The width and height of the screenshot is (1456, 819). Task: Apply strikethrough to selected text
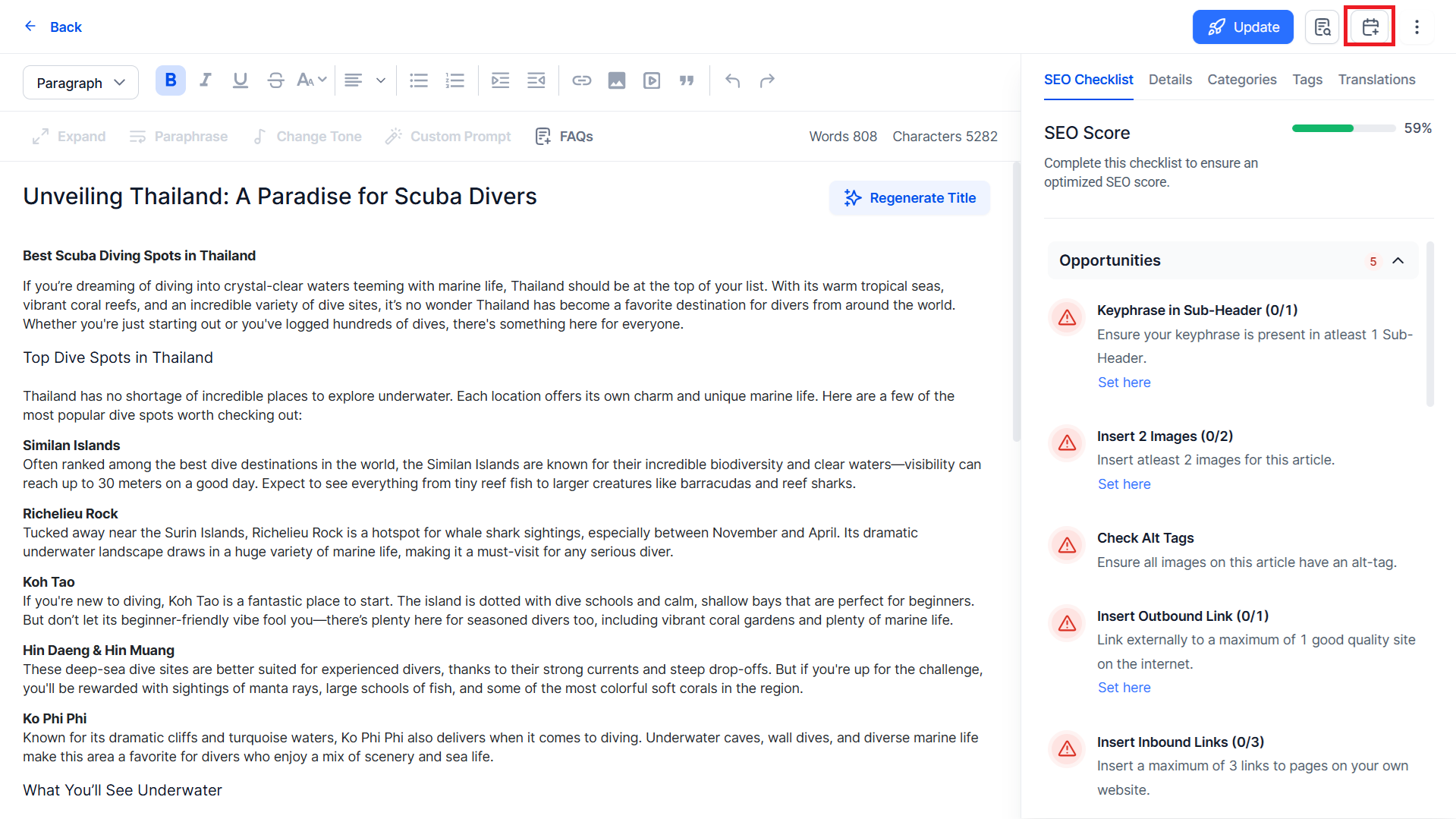[275, 80]
